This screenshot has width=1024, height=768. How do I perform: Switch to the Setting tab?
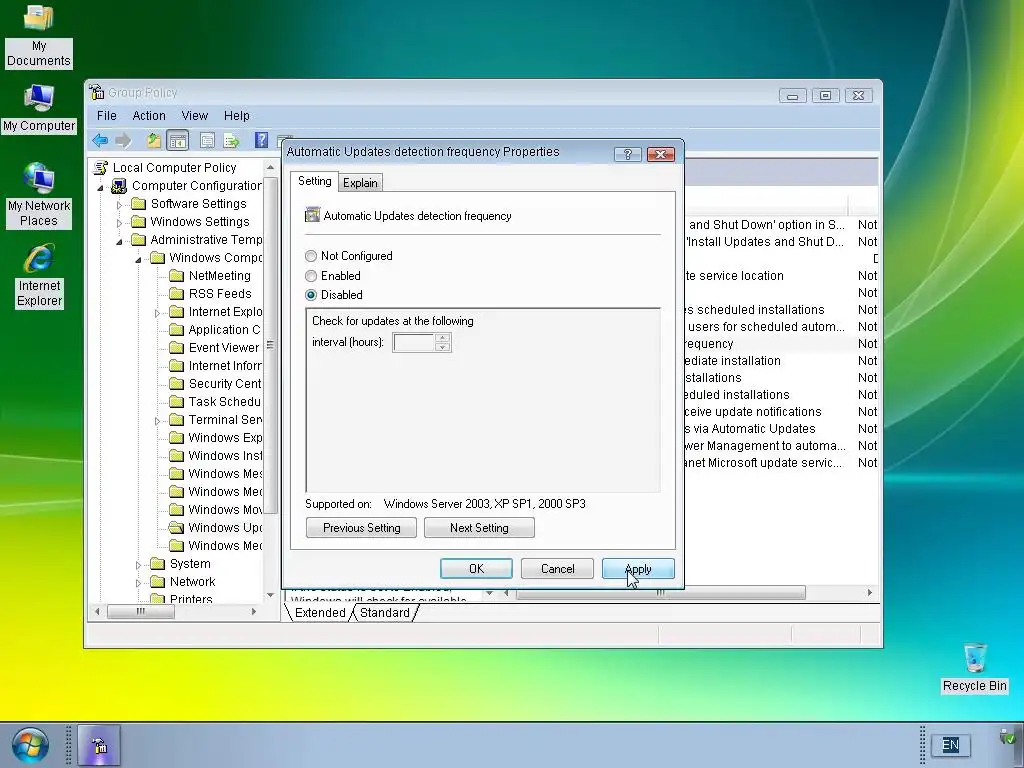tap(314, 181)
